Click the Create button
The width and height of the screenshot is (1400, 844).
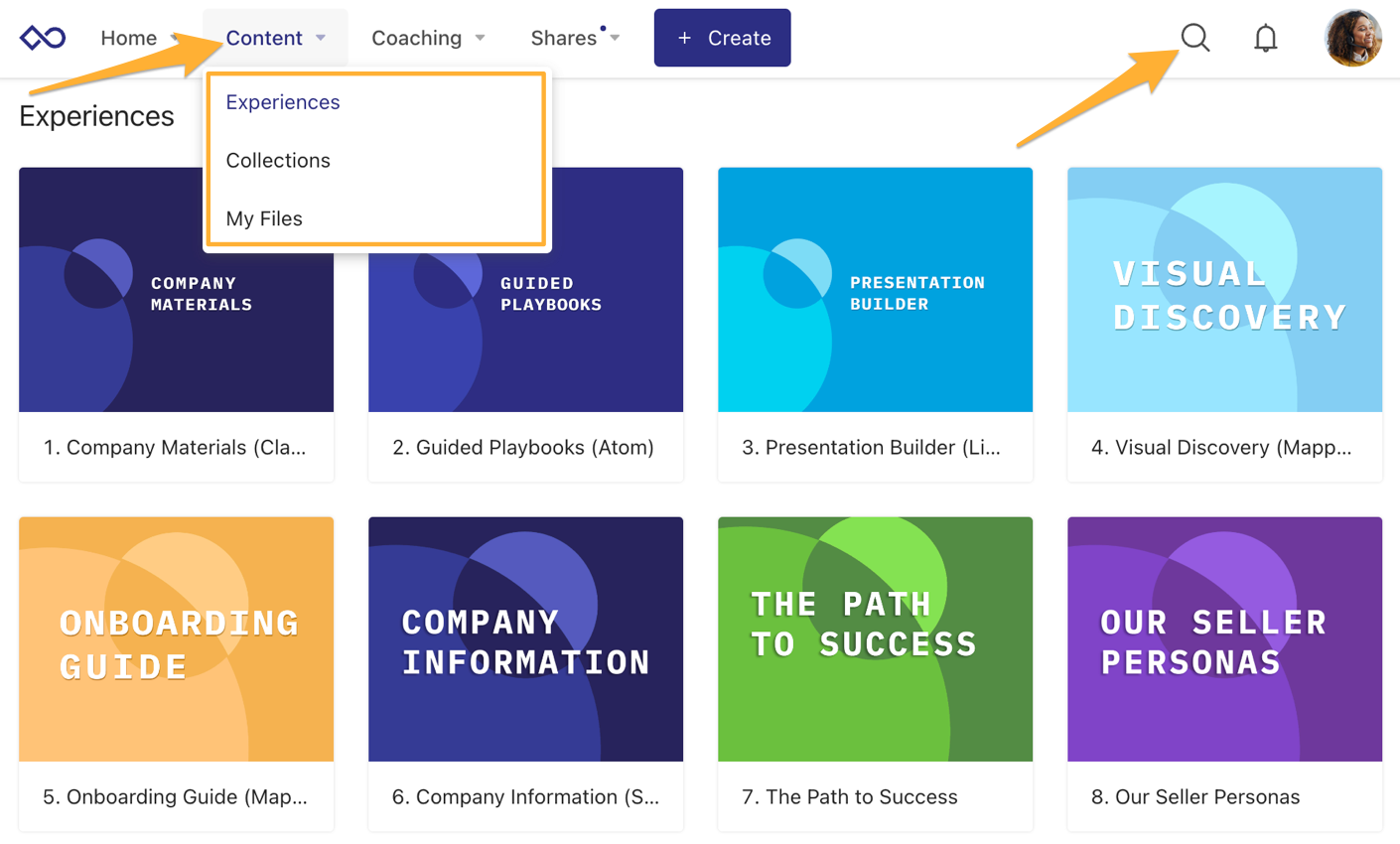point(722,38)
